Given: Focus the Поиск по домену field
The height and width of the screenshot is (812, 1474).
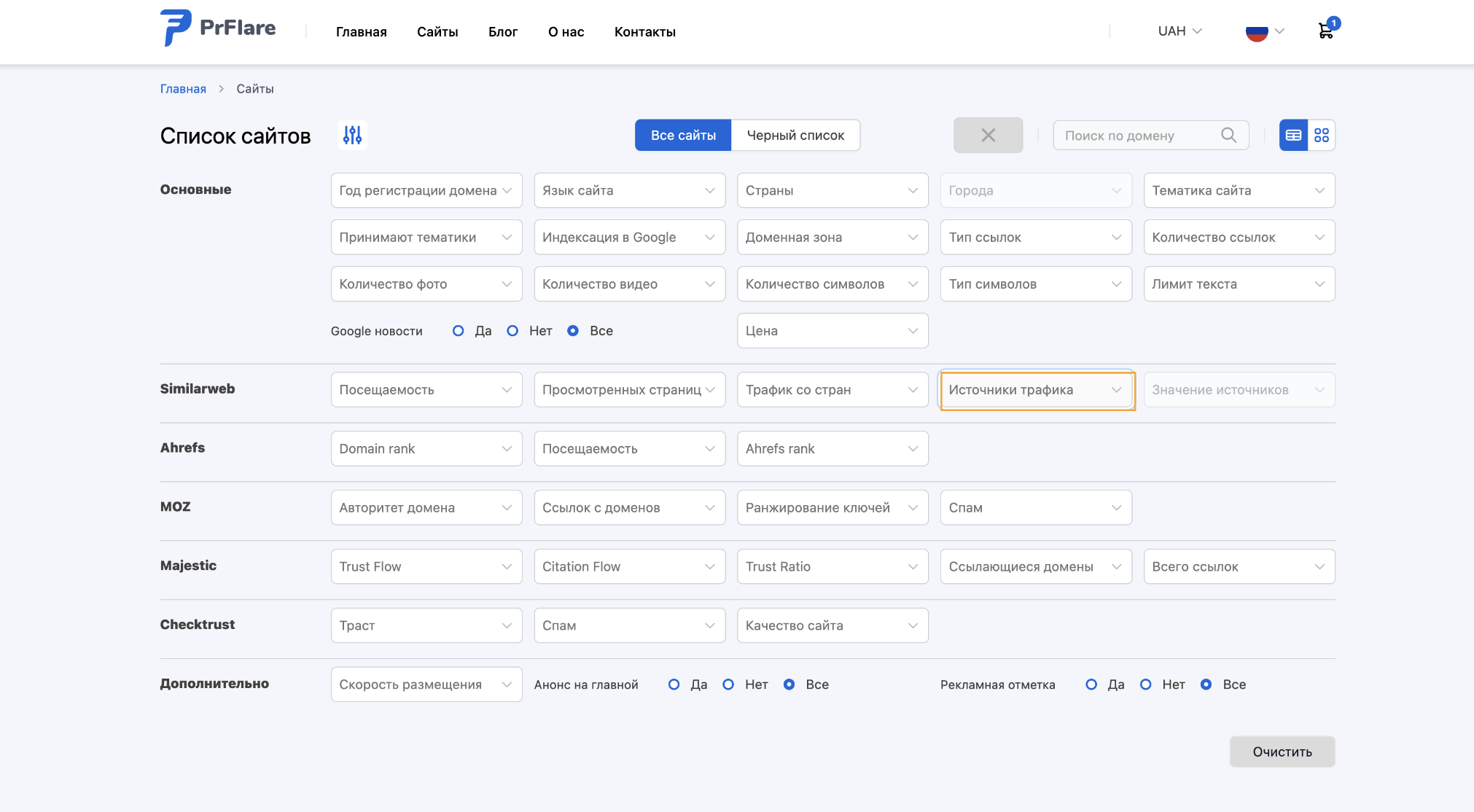Looking at the screenshot, I should [1151, 135].
